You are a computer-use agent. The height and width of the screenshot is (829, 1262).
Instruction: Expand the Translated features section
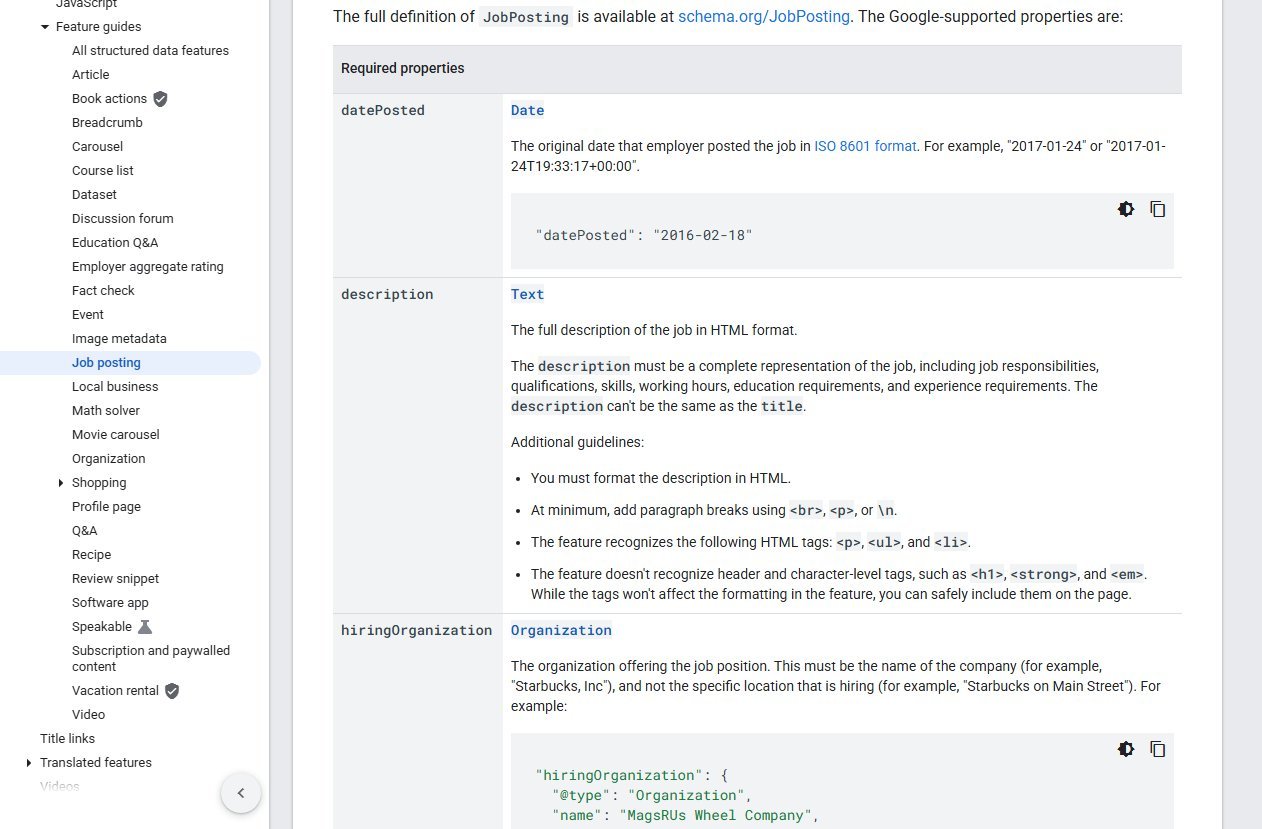[29, 763]
